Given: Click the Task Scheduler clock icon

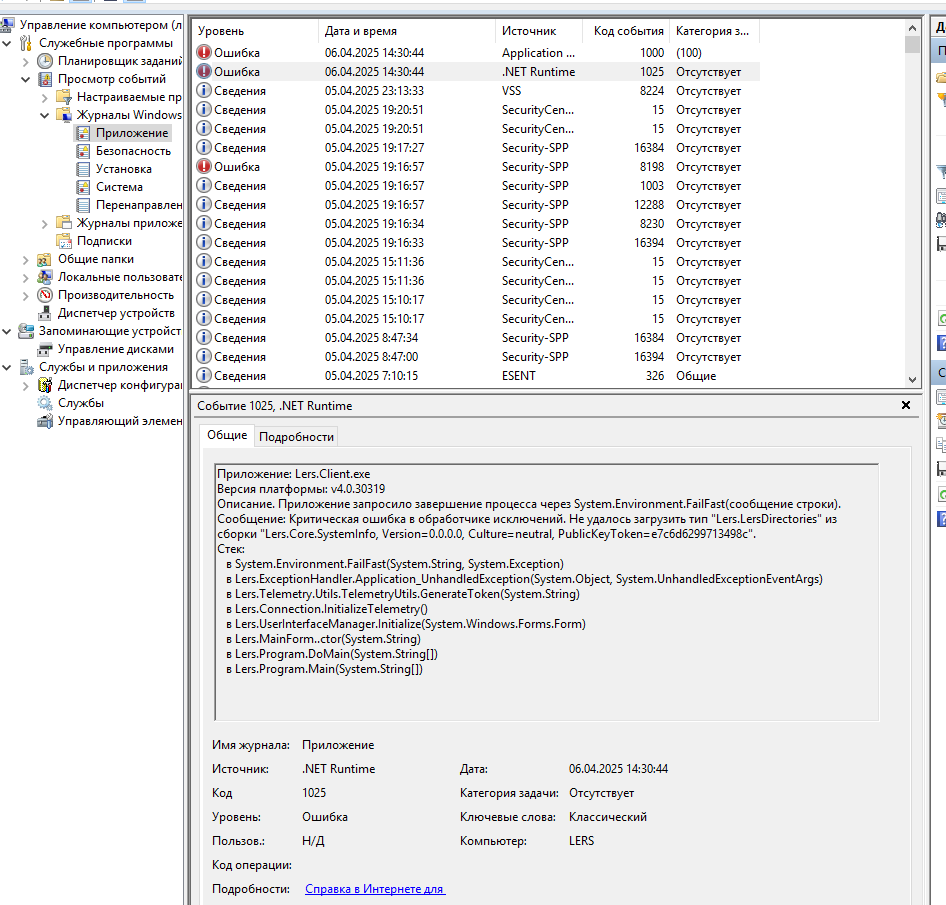Looking at the screenshot, I should 45,61.
